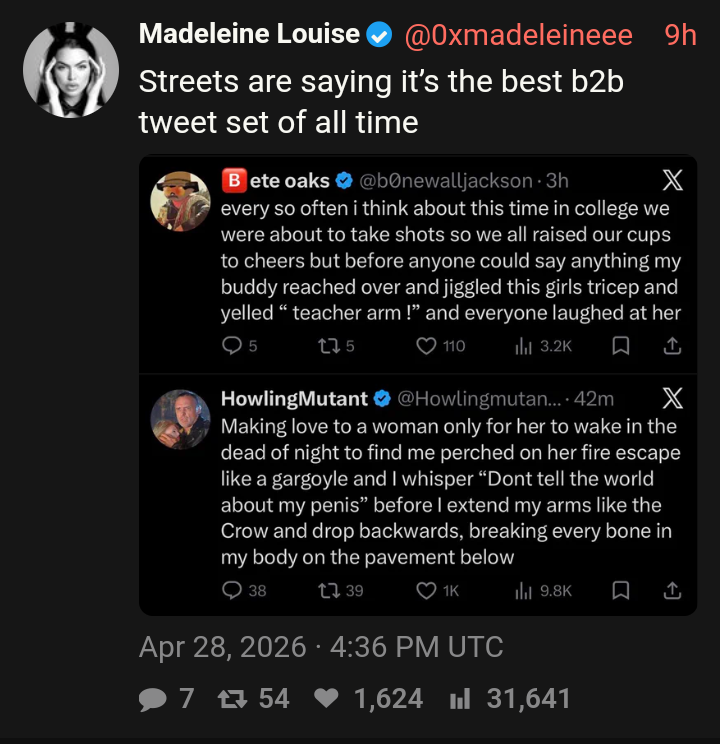Click the X logo on Pete oaks' tweet

point(673,181)
